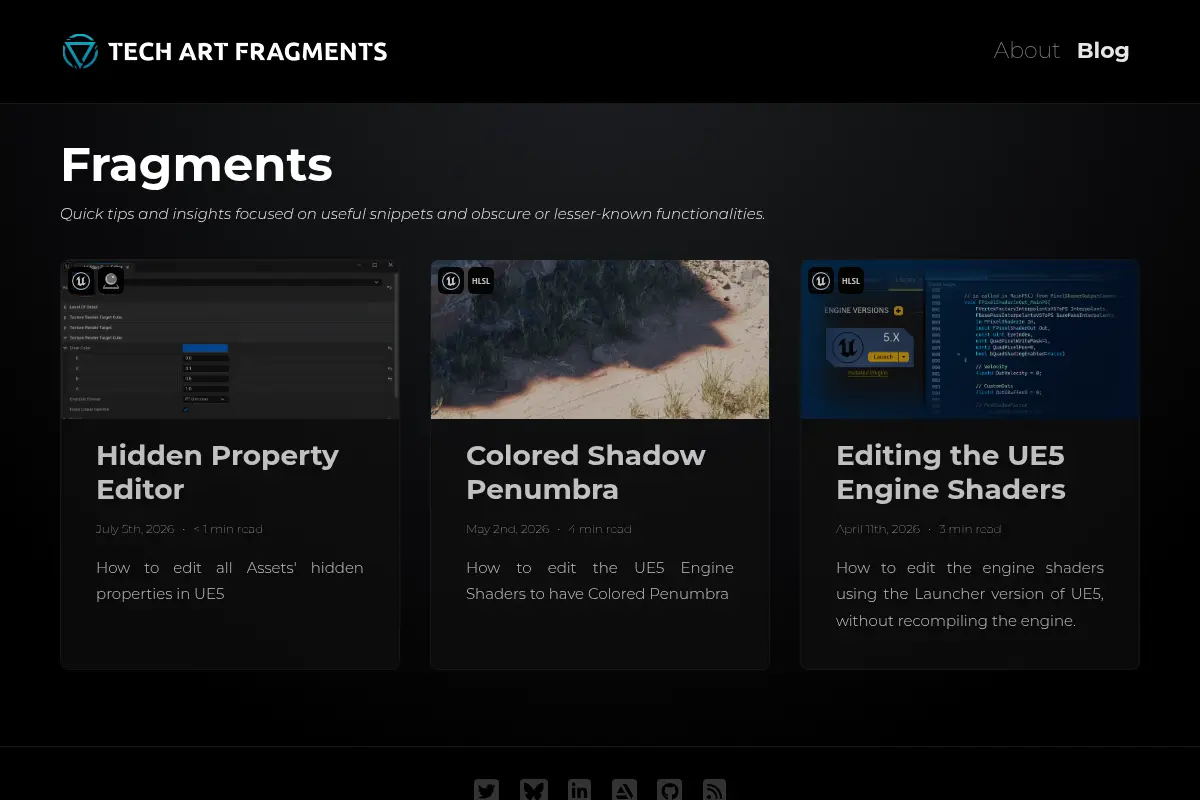Open the shadow on sand thumbnail image

tap(600, 339)
